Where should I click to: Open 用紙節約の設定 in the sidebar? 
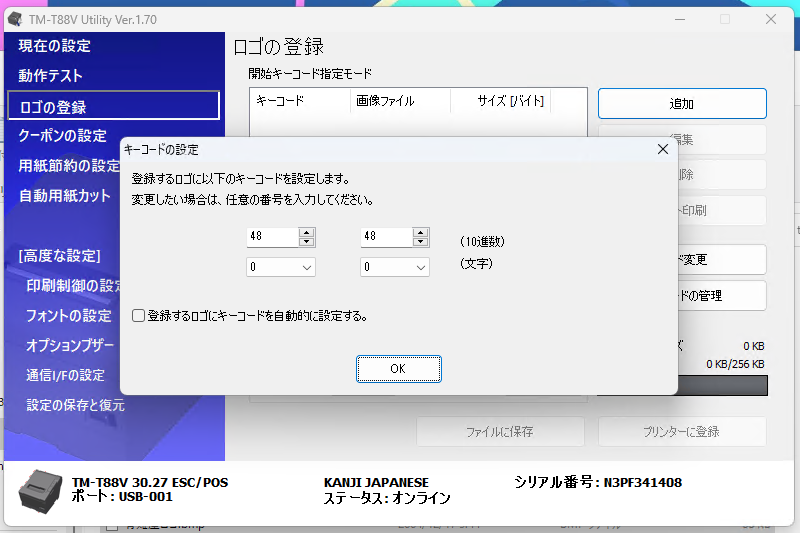[x=69, y=165]
